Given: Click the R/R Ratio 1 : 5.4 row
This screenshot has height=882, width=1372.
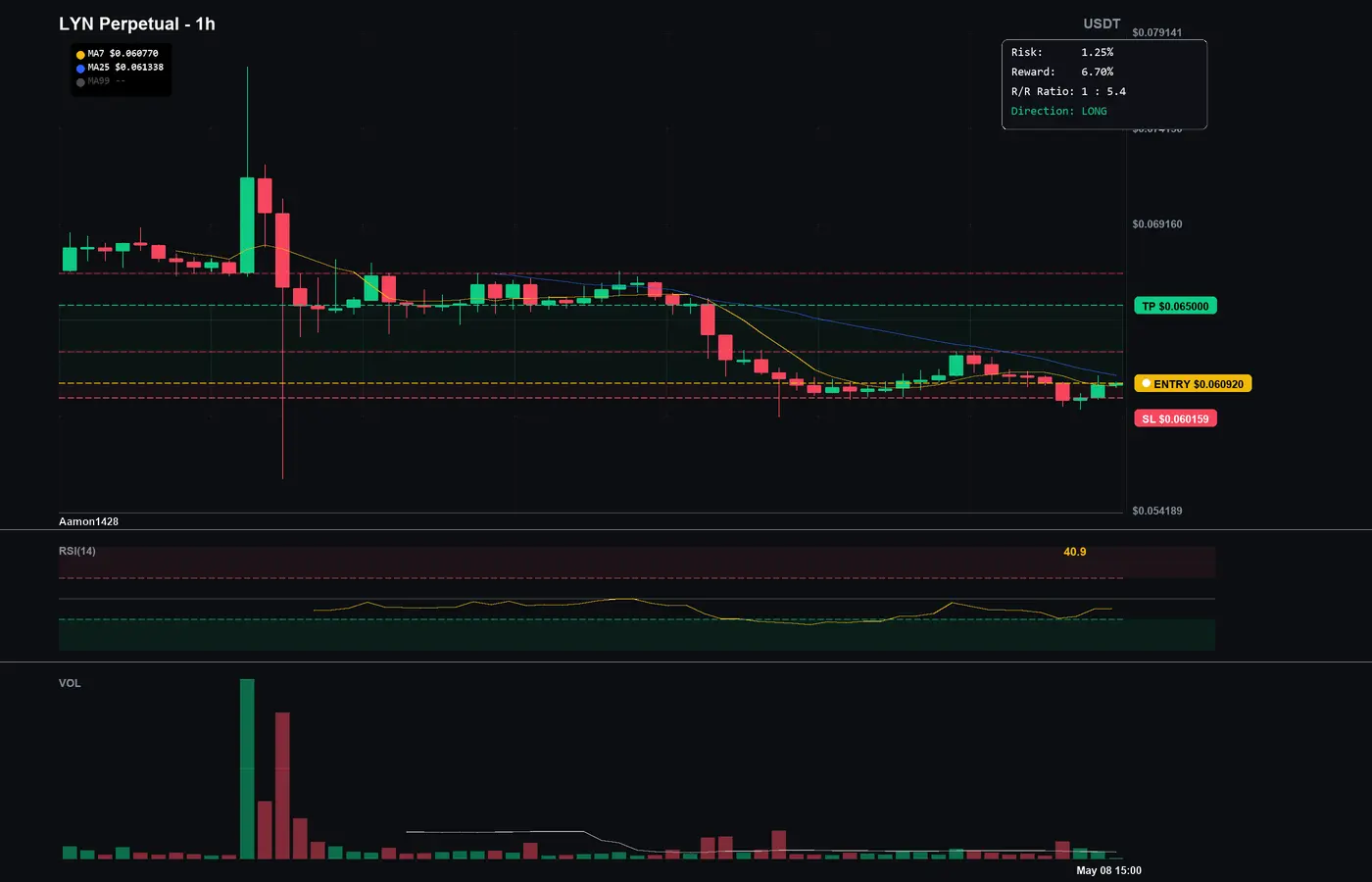Looking at the screenshot, I should 1068,91.
